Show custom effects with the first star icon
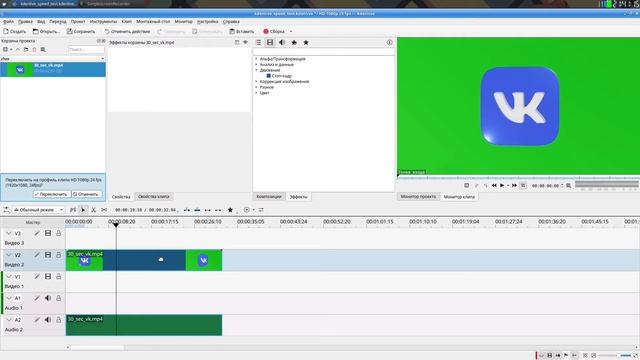 pos(294,42)
